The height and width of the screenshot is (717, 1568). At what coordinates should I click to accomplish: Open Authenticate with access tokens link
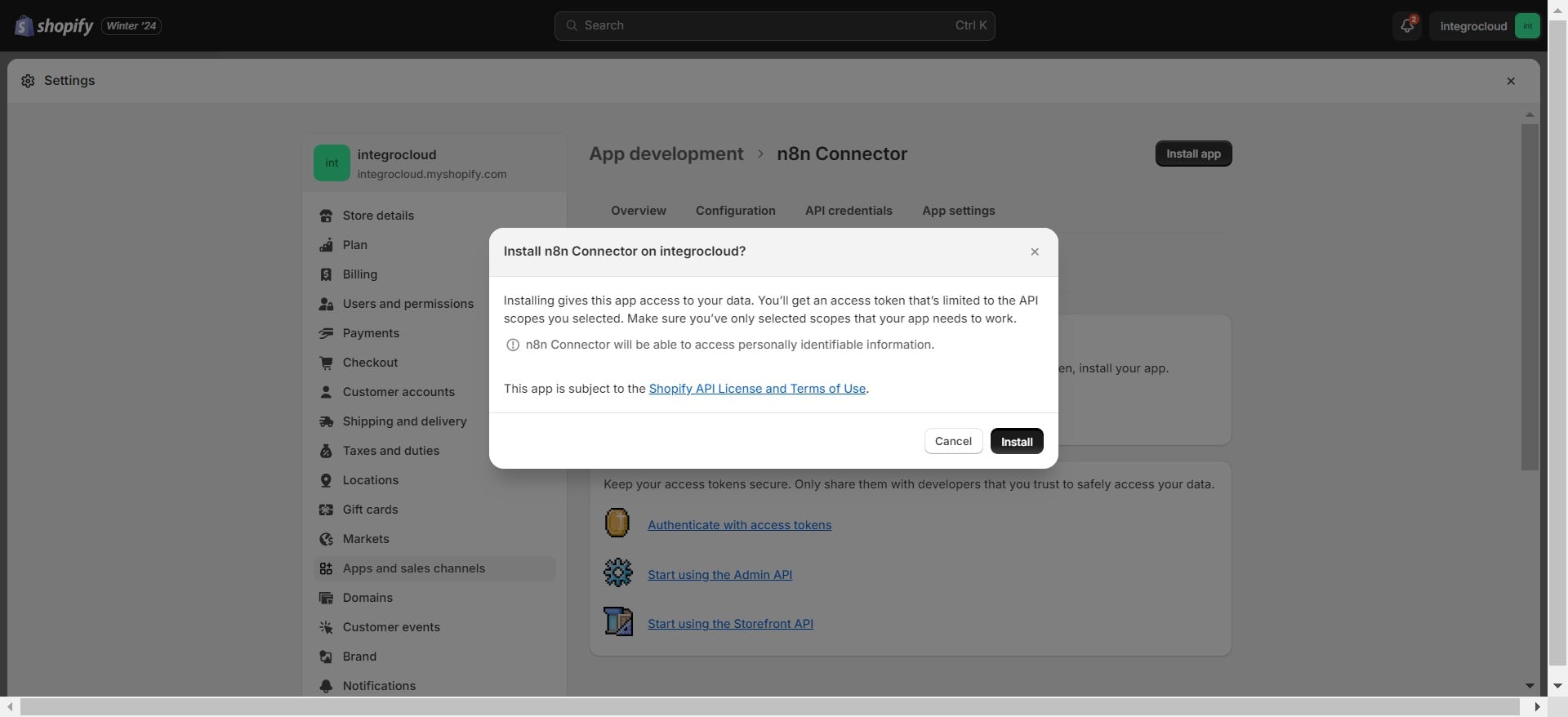[739, 525]
